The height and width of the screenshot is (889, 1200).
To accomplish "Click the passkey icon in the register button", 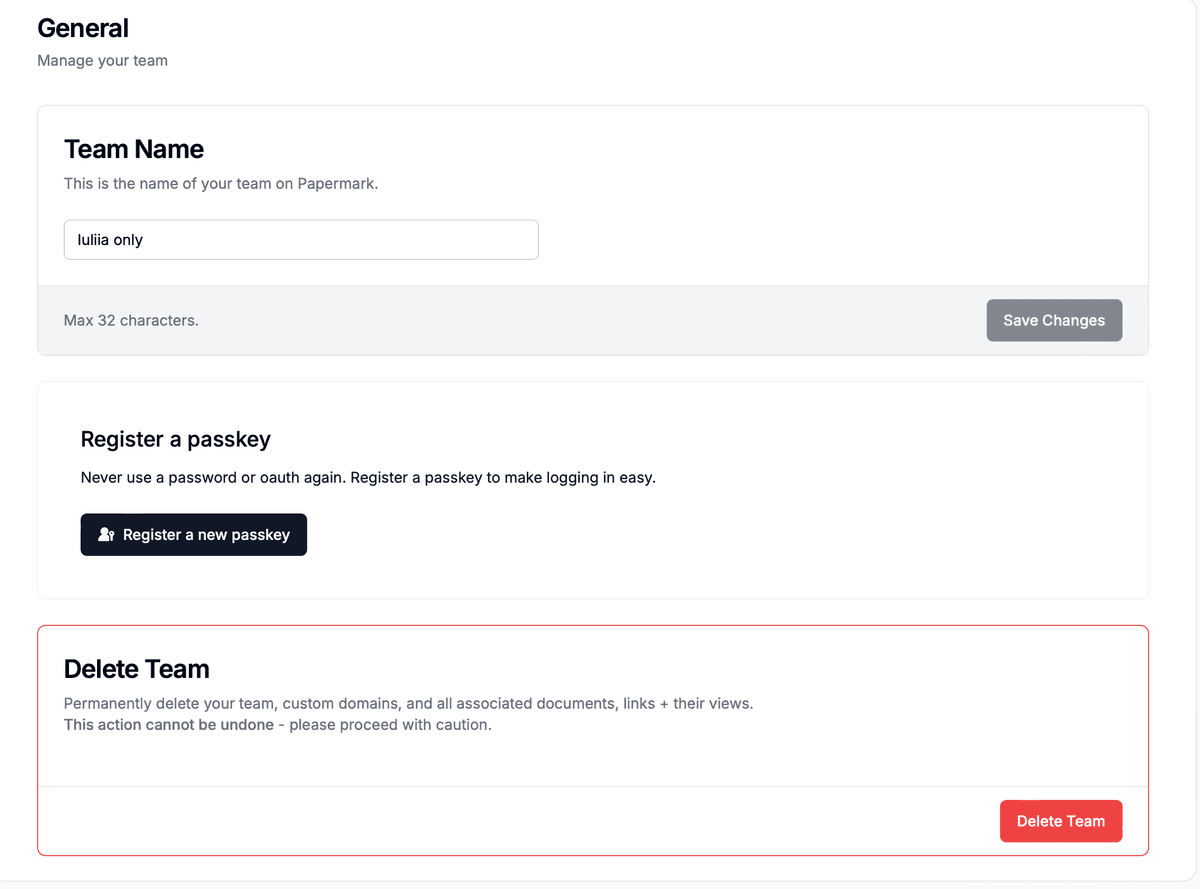I will click(106, 535).
